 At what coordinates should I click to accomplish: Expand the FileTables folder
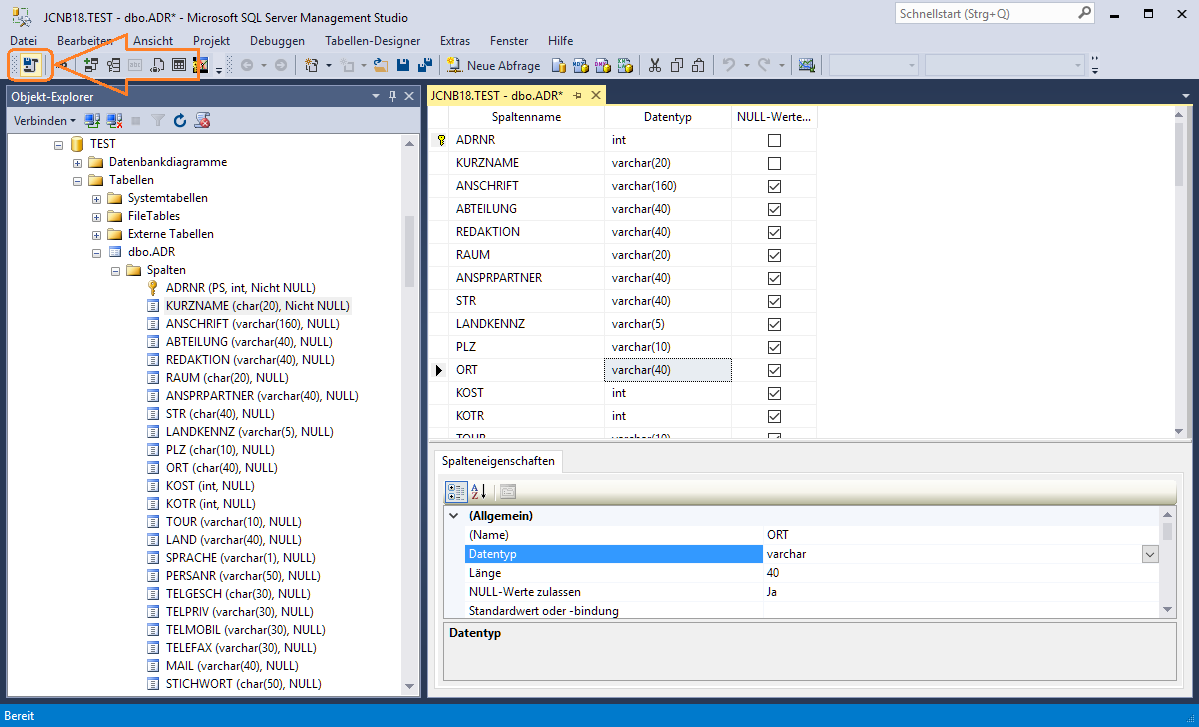96,217
